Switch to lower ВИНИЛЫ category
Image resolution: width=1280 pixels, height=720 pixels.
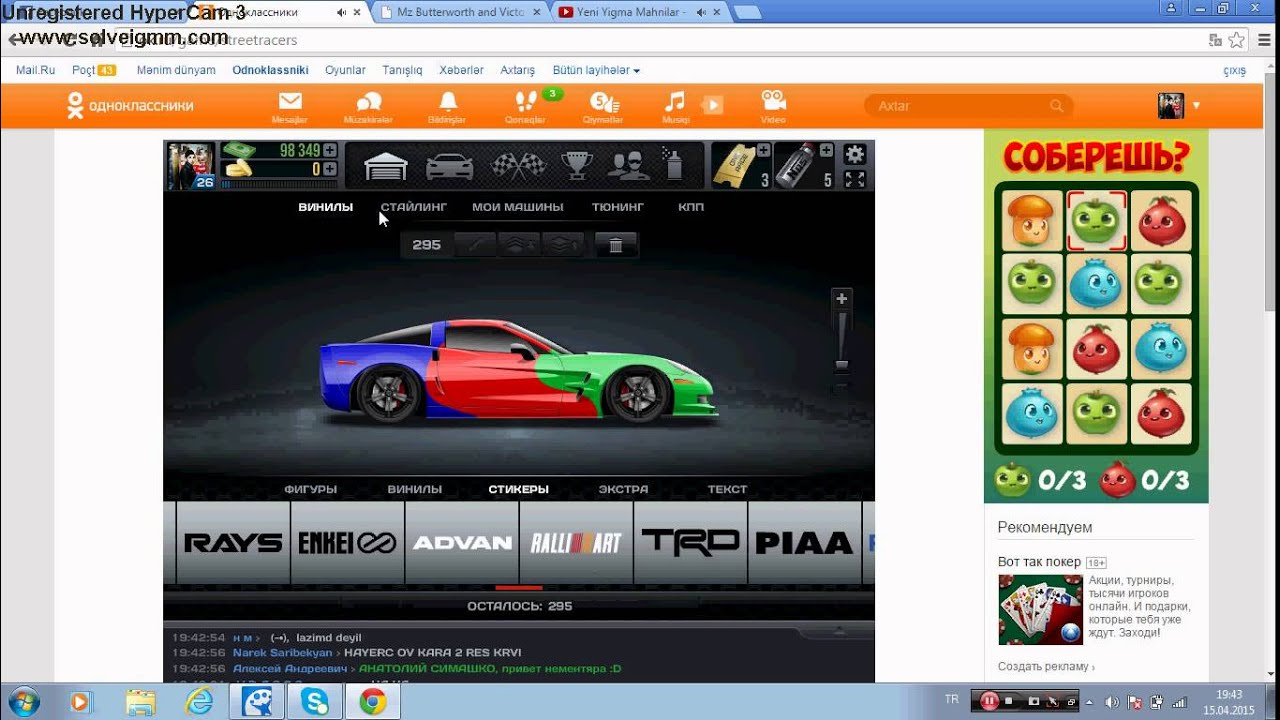click(415, 489)
